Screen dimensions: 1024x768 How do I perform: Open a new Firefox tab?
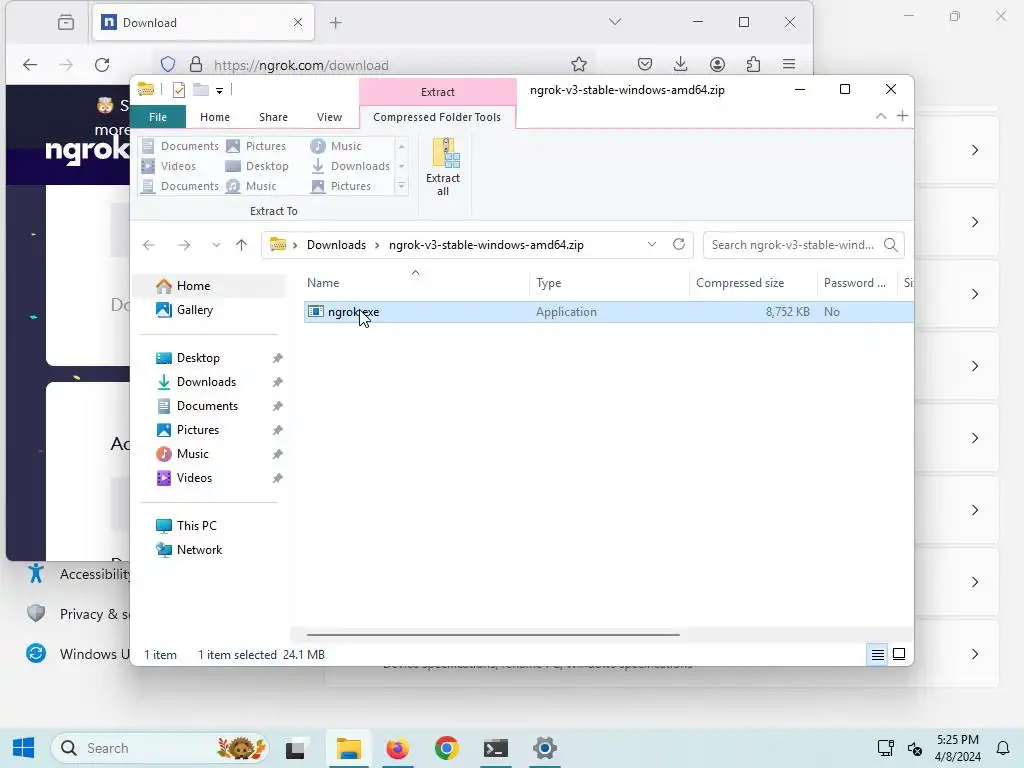tap(336, 23)
